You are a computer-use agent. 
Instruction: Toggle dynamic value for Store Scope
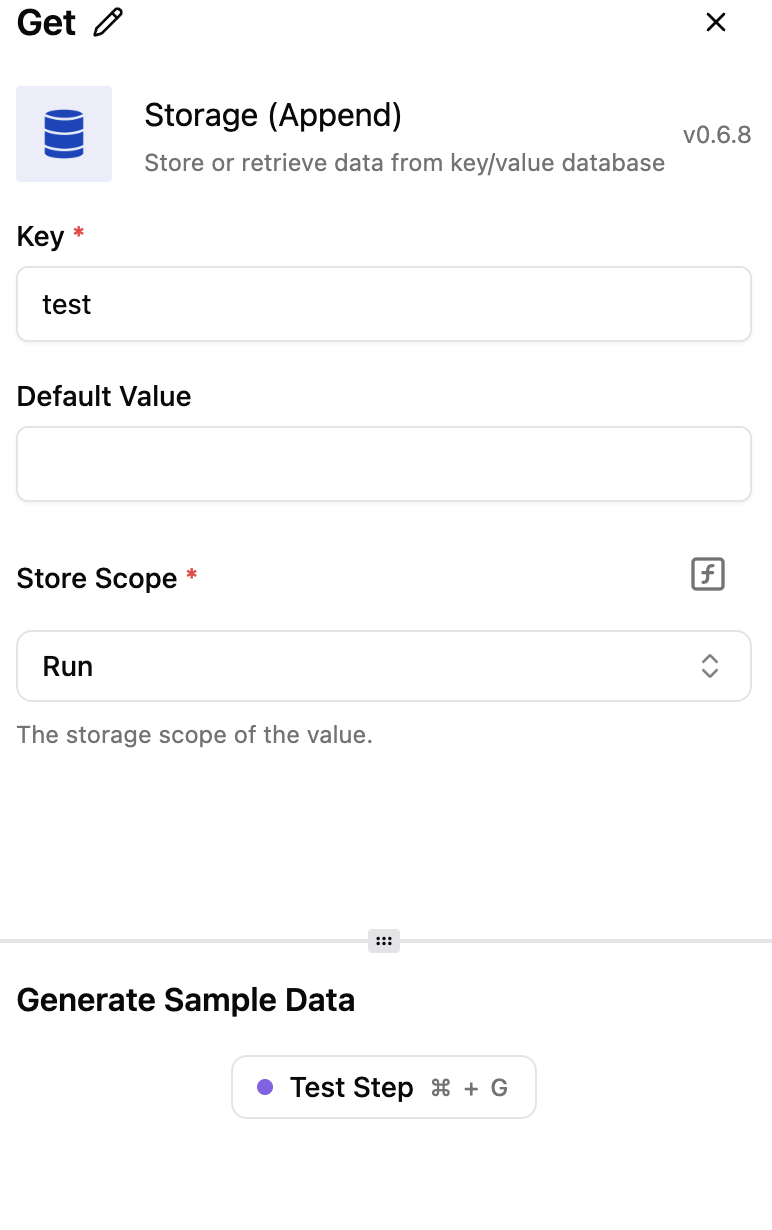pos(708,574)
